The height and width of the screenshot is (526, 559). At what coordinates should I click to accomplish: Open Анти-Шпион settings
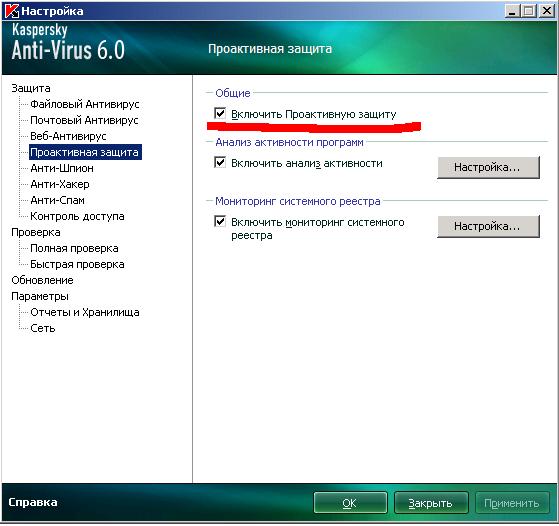(x=62, y=168)
